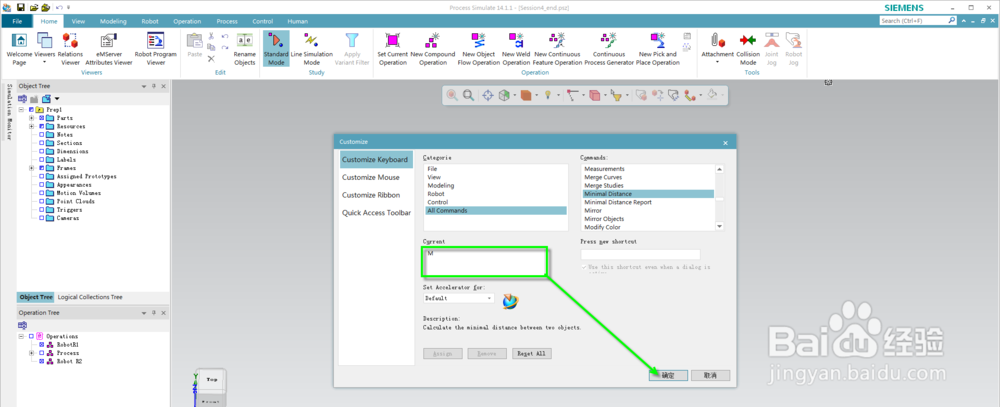
Task: Click the selection filter funnel icon
Action: tap(615, 95)
